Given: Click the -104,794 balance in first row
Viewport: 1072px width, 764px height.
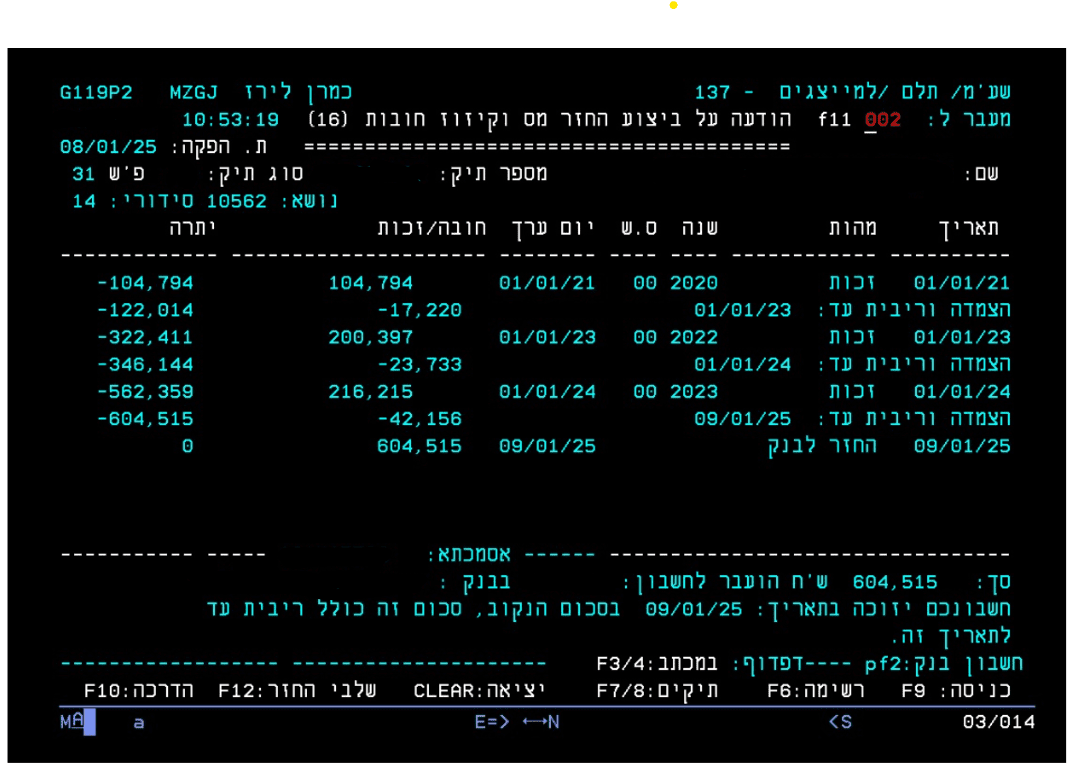Looking at the screenshot, I should [x=145, y=283].
